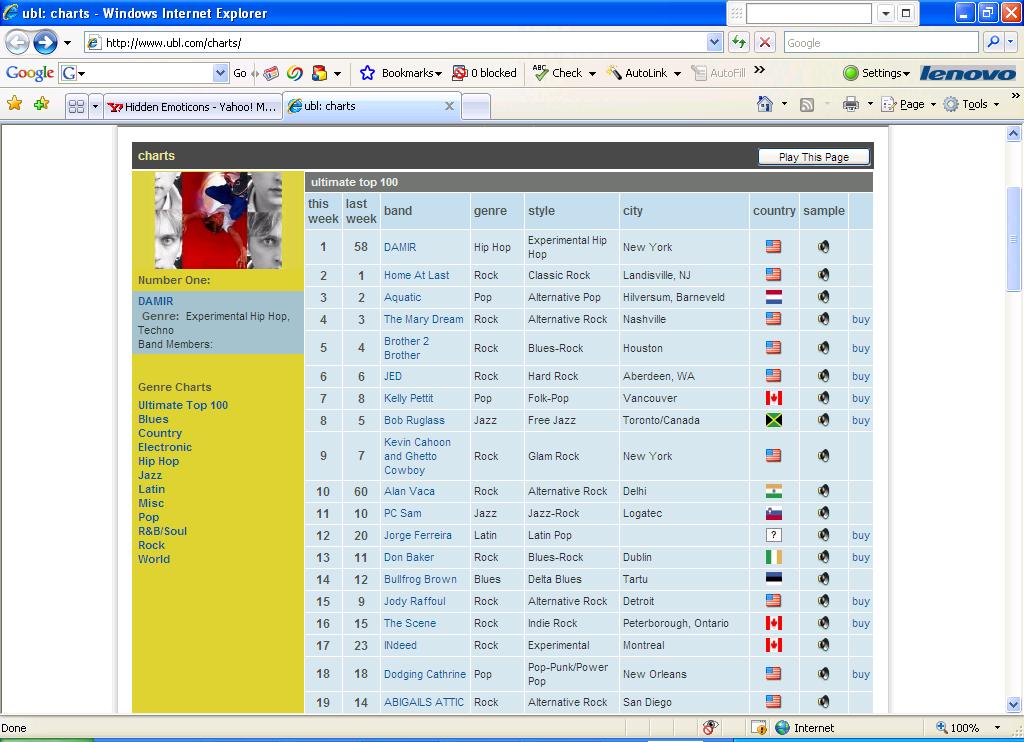
Task: Open the Bookmarks dropdown on Google toolbar
Action: [x=438, y=74]
